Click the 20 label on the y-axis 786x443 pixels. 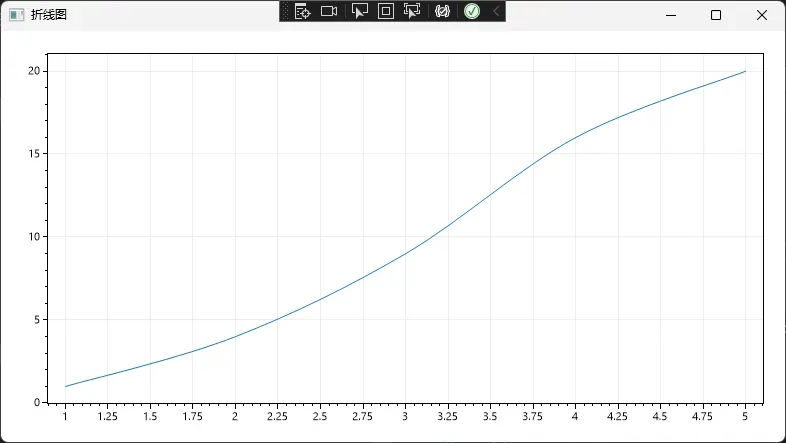point(33,71)
